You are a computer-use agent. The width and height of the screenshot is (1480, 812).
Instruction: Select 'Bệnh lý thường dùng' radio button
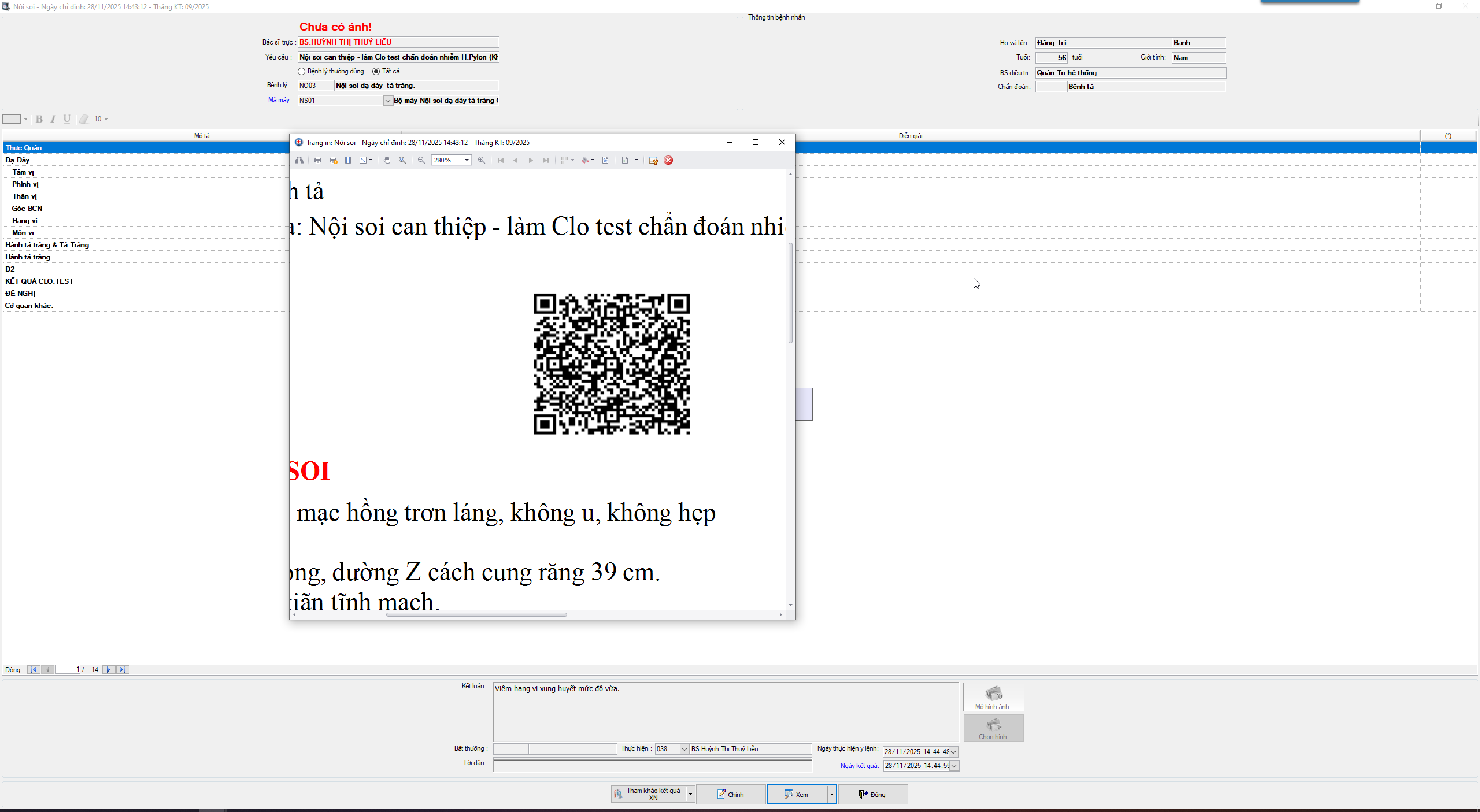click(302, 71)
